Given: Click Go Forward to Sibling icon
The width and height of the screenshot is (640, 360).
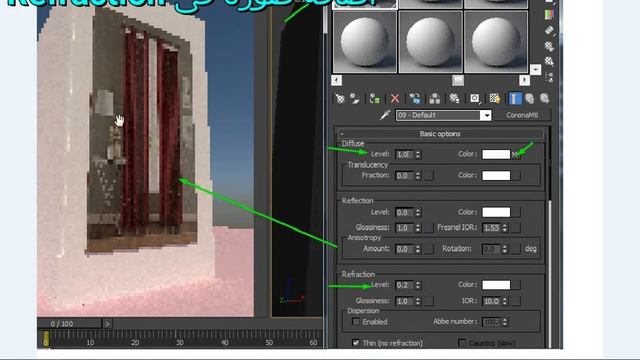Looking at the screenshot, I should click(544, 98).
